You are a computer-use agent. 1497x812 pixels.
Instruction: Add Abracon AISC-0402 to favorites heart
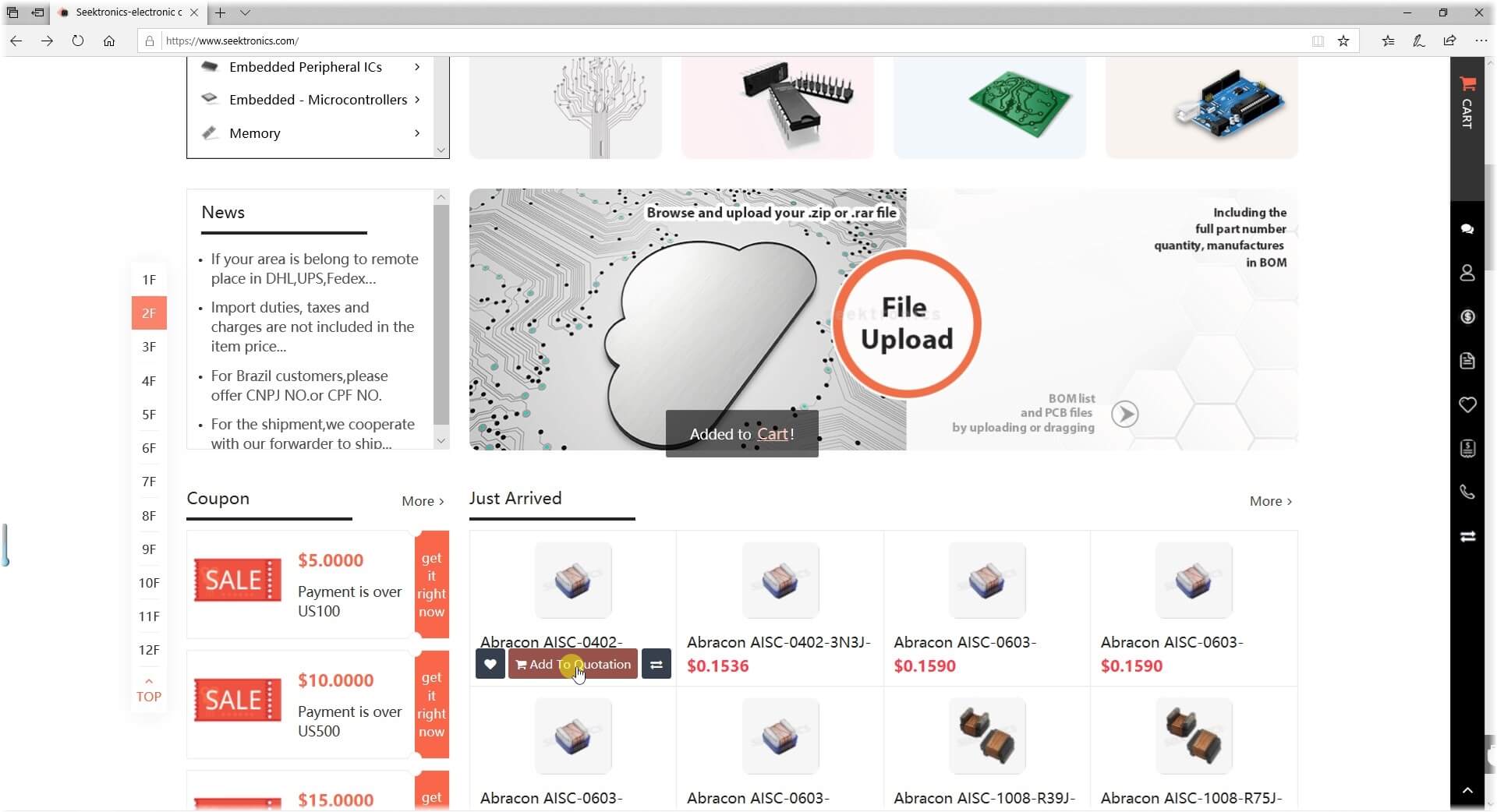pos(490,664)
